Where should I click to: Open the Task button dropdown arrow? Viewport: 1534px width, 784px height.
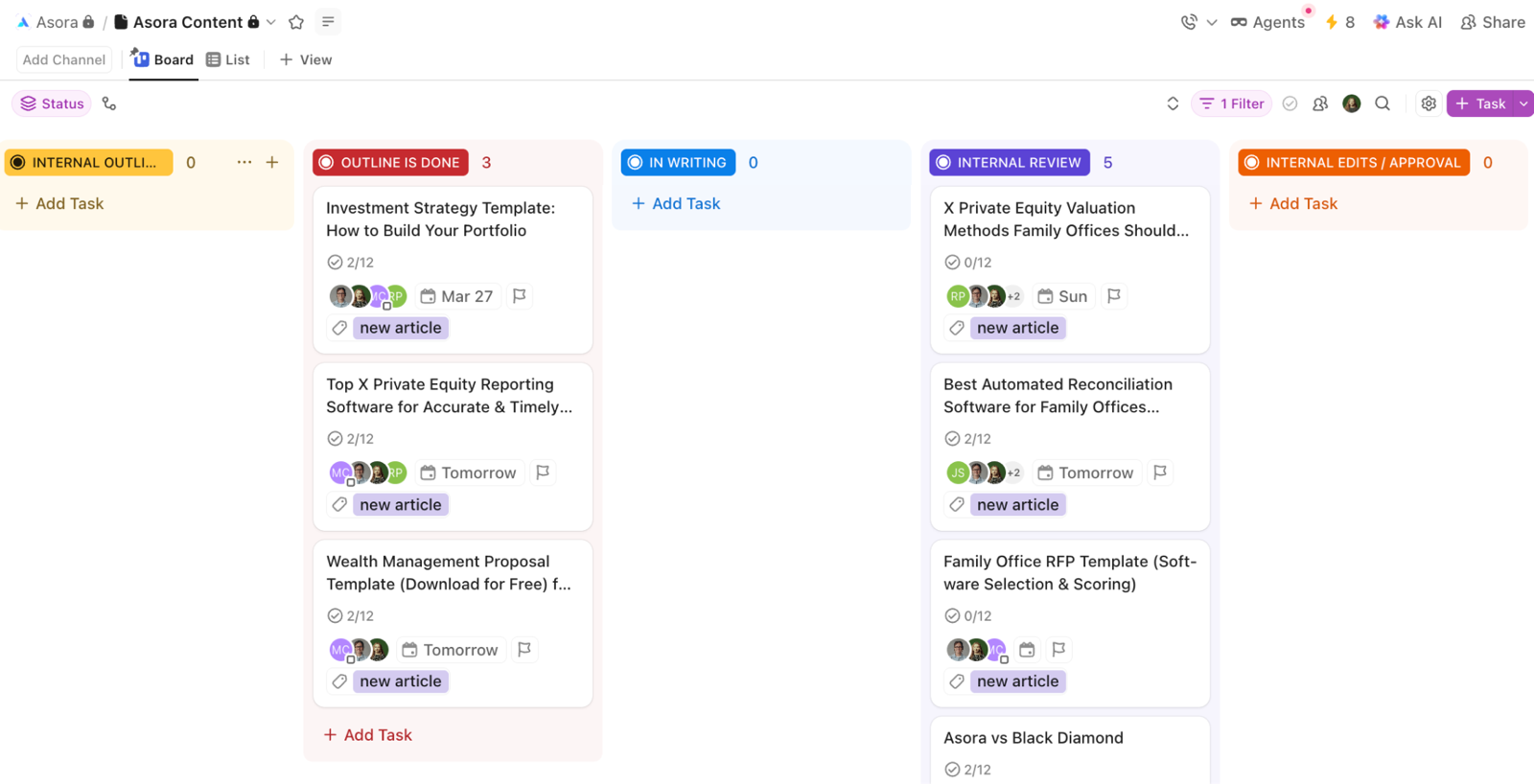point(1523,104)
